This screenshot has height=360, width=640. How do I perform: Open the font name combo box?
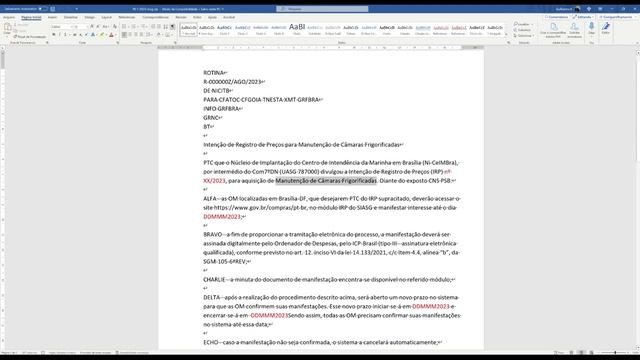61,27
